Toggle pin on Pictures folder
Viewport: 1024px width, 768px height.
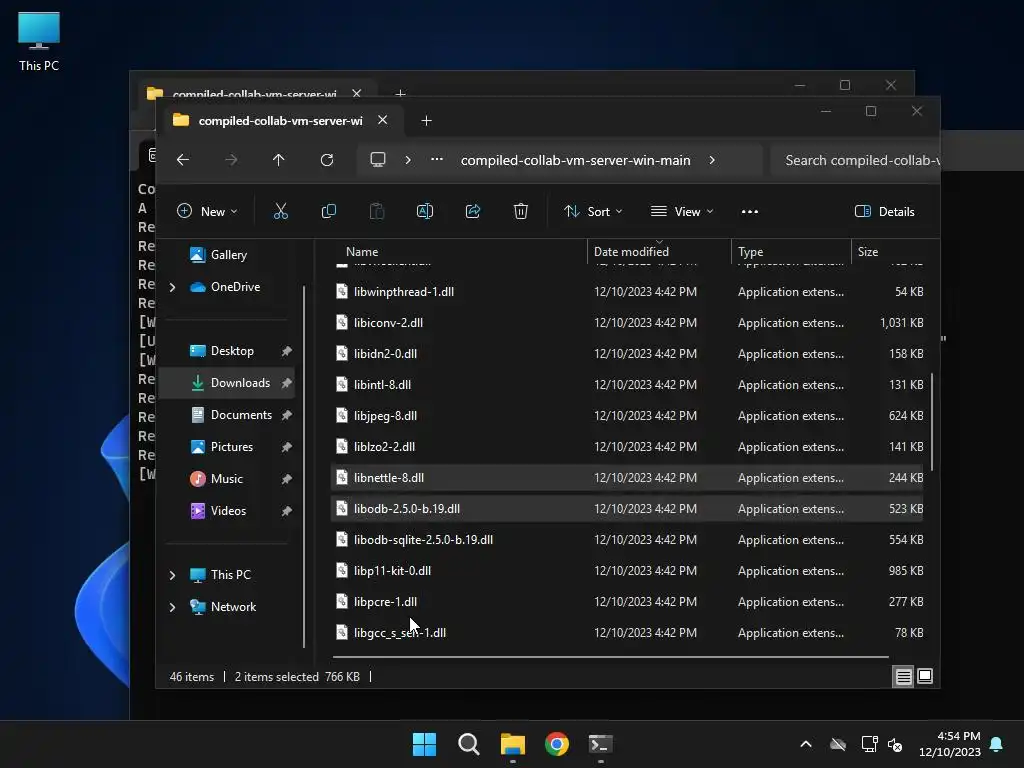pos(286,447)
